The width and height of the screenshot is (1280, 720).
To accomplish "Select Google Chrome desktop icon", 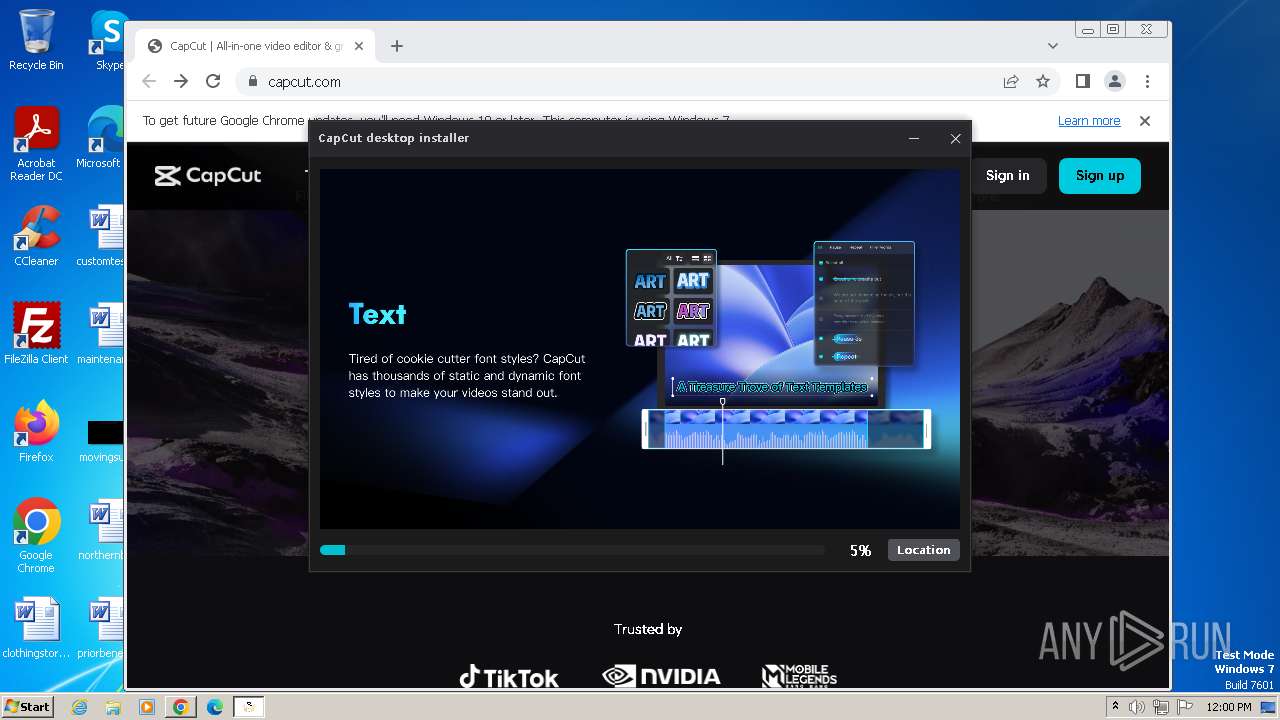I will point(36,536).
